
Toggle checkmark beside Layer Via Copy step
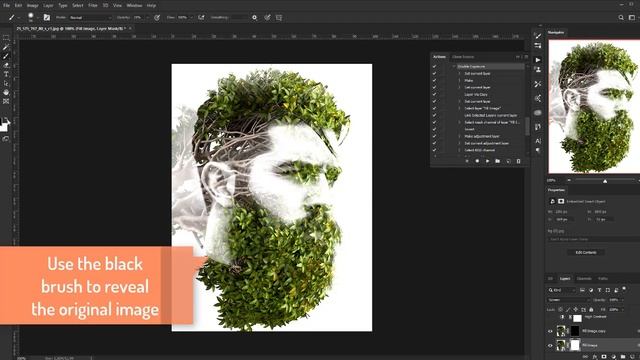434,94
